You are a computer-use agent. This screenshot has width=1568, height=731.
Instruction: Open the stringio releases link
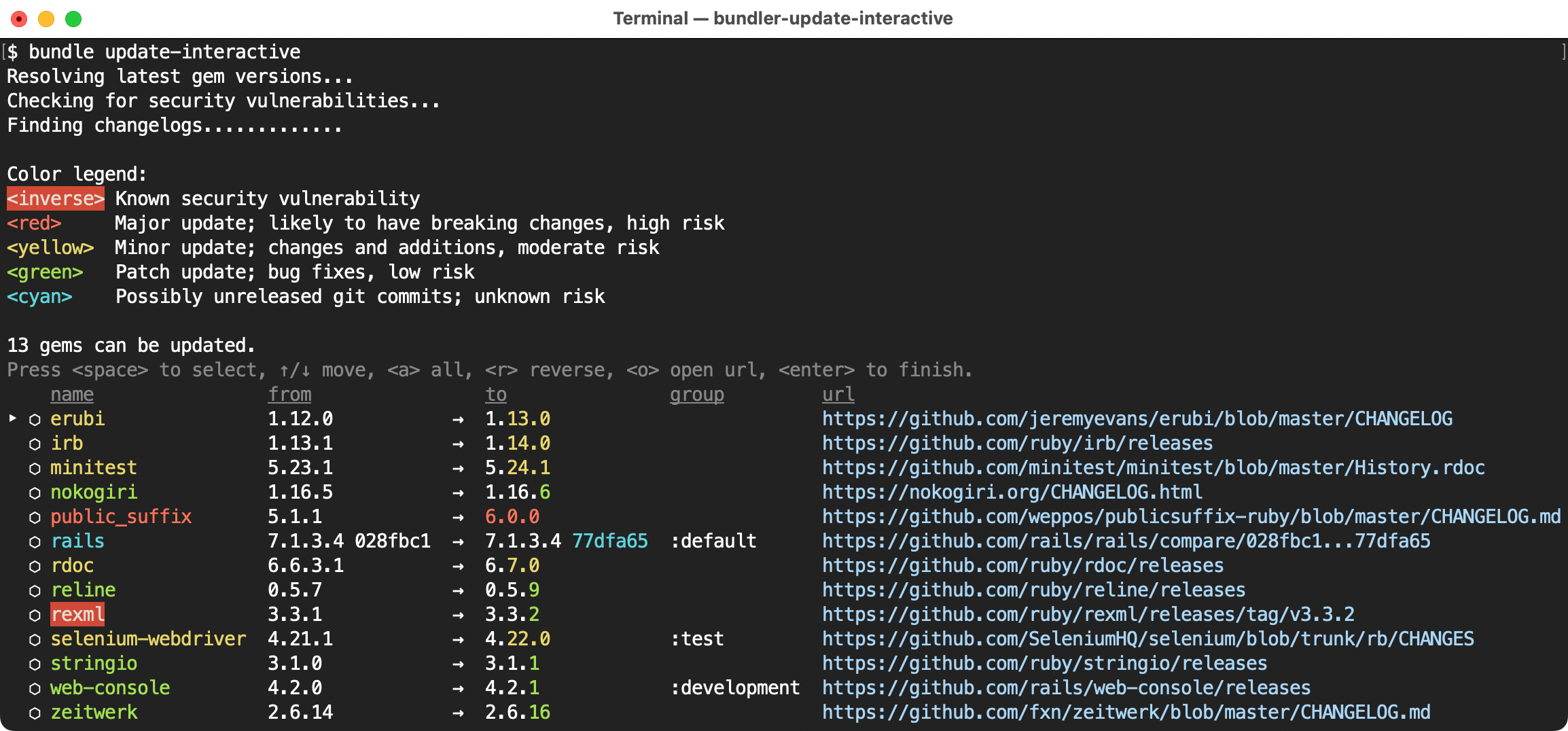(1044, 663)
